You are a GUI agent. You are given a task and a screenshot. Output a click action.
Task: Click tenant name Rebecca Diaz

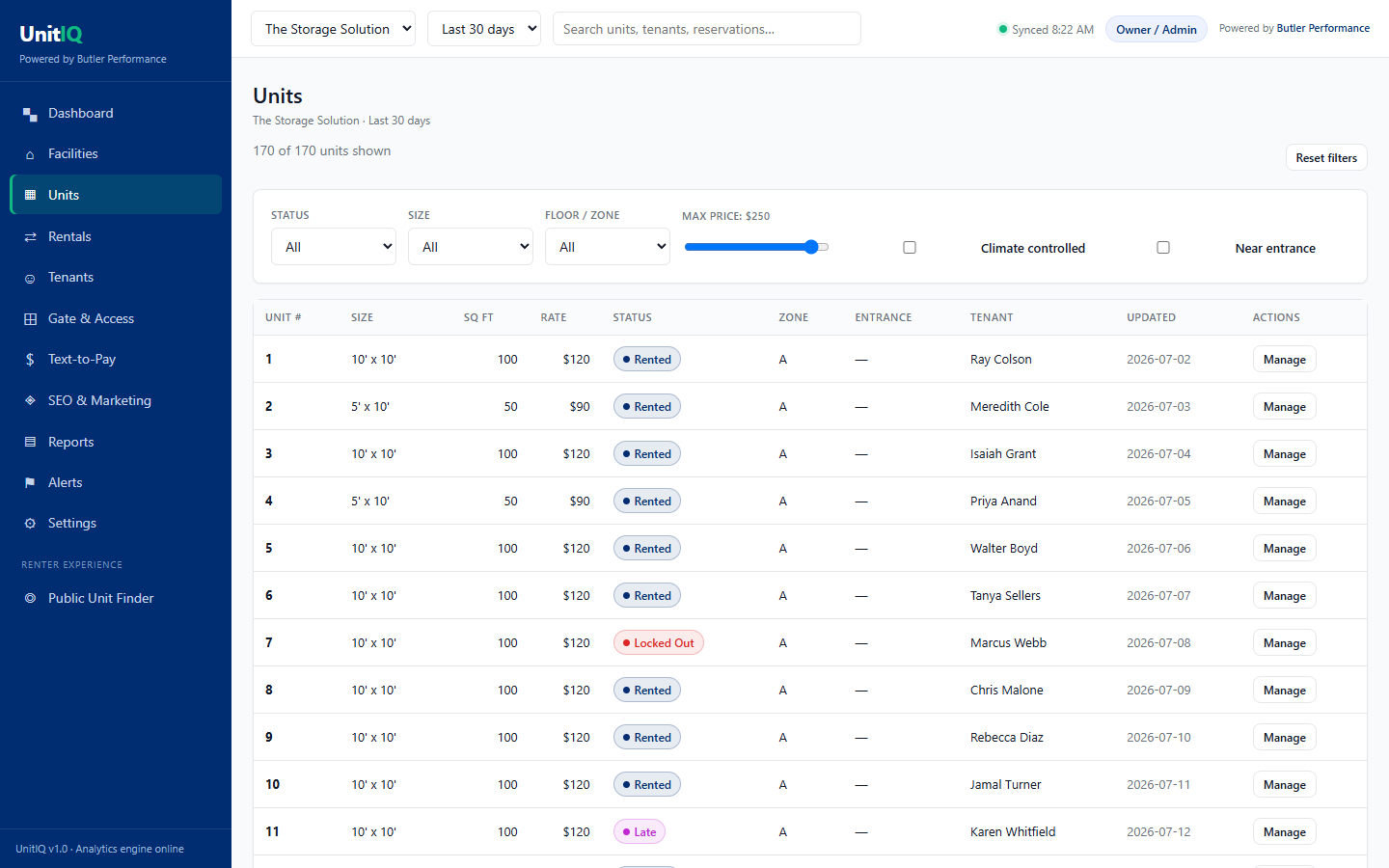pyautogui.click(x=1007, y=738)
